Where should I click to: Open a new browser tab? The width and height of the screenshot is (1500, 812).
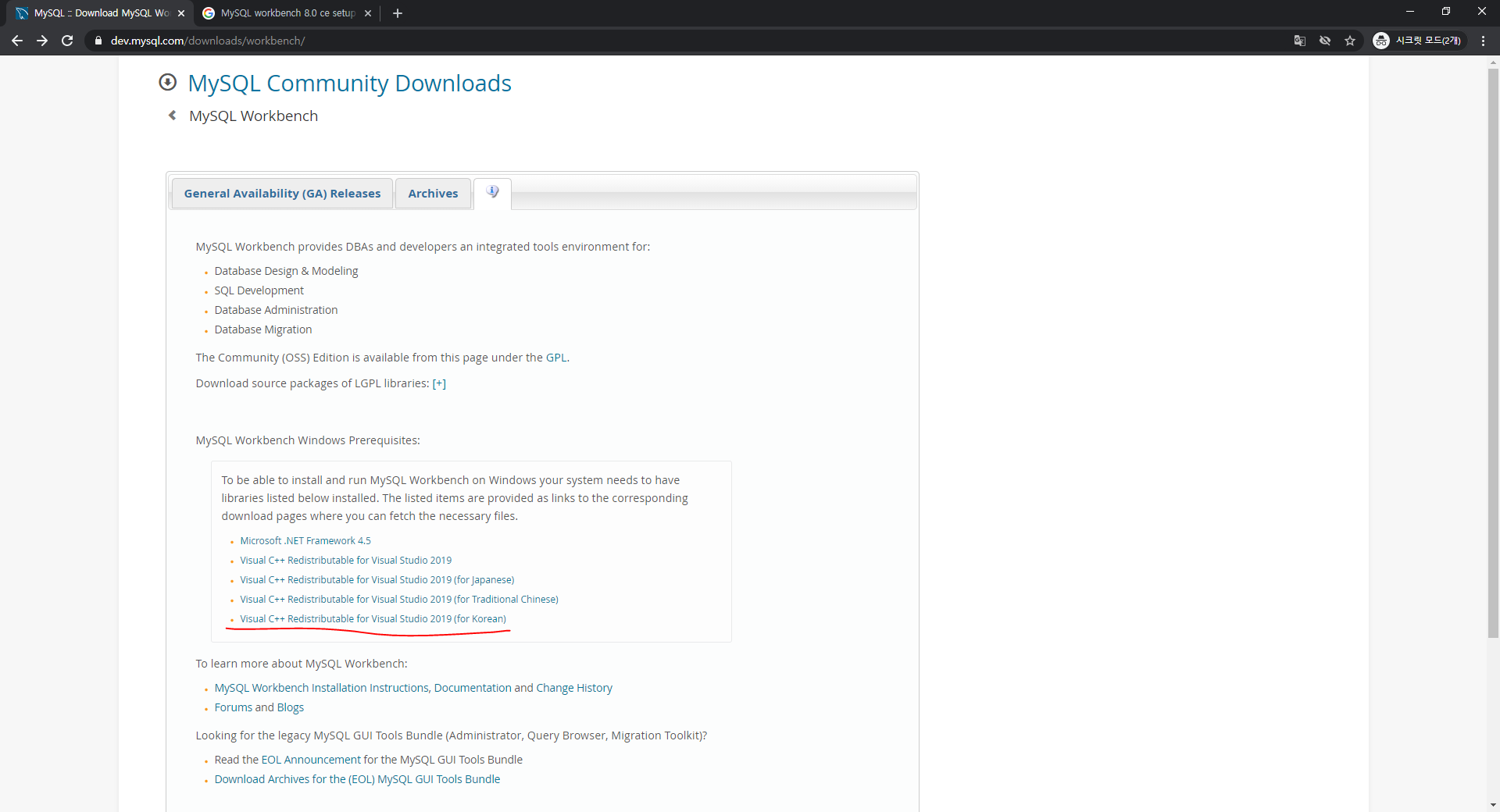[398, 13]
